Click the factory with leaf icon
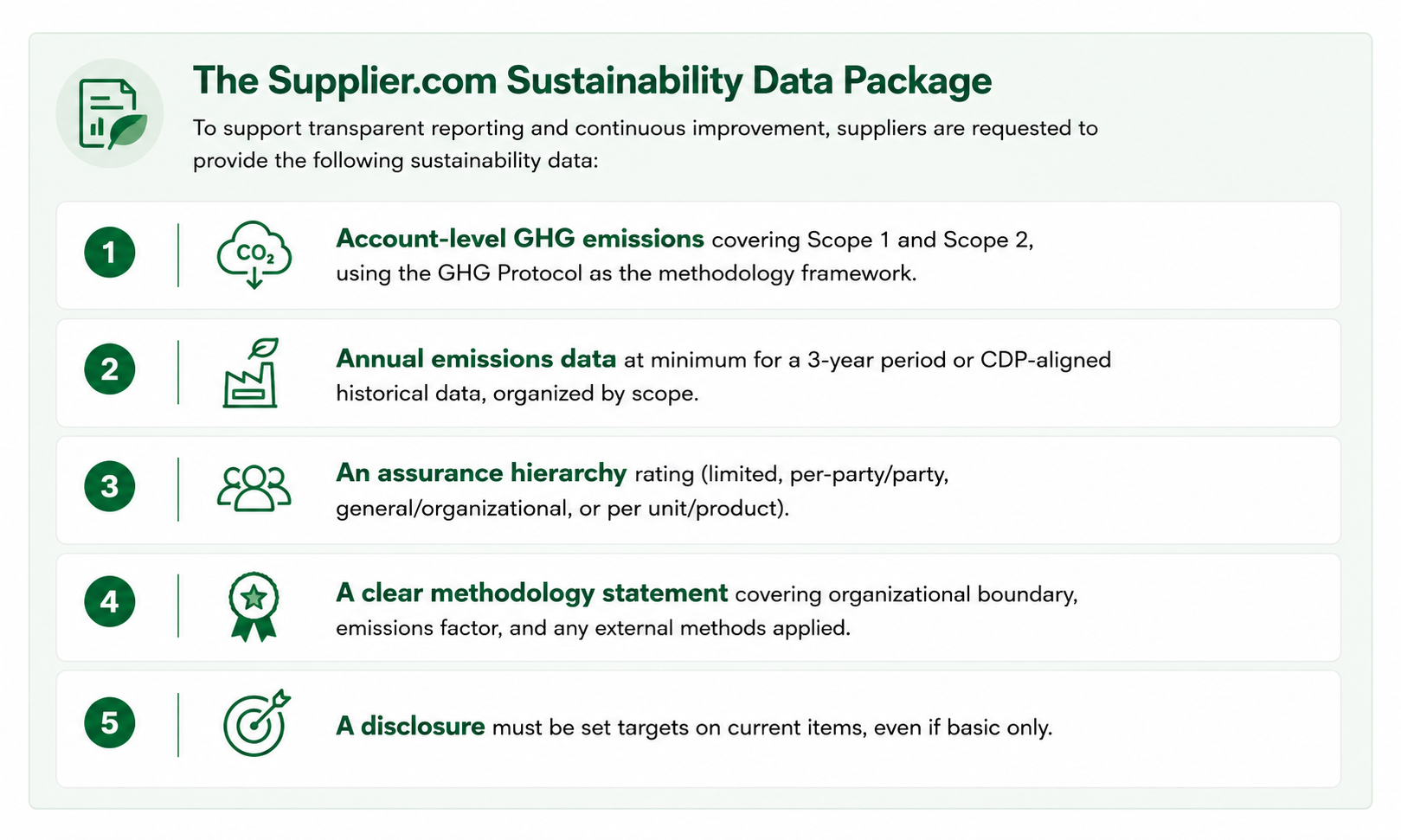Screen dimensions: 1401x840 [251, 373]
